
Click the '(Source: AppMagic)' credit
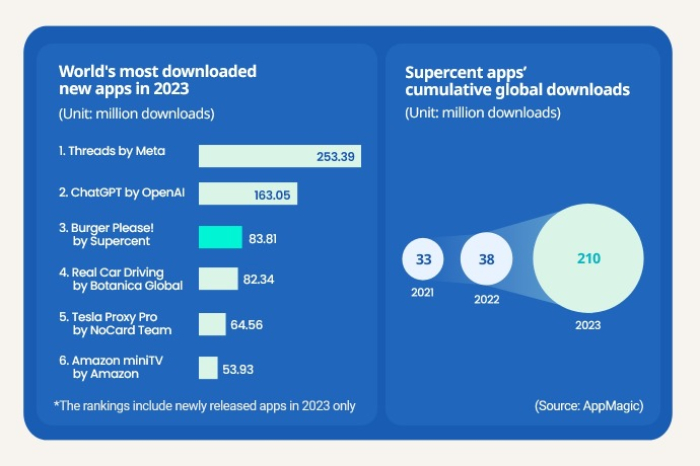(589, 406)
